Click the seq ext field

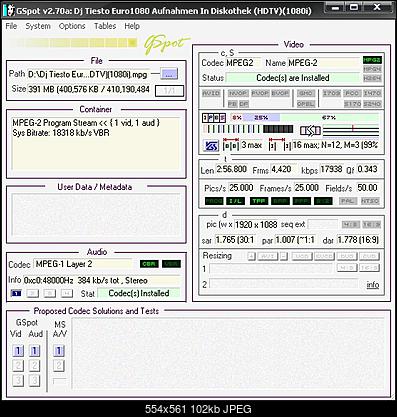pyautogui.click(x=323, y=224)
